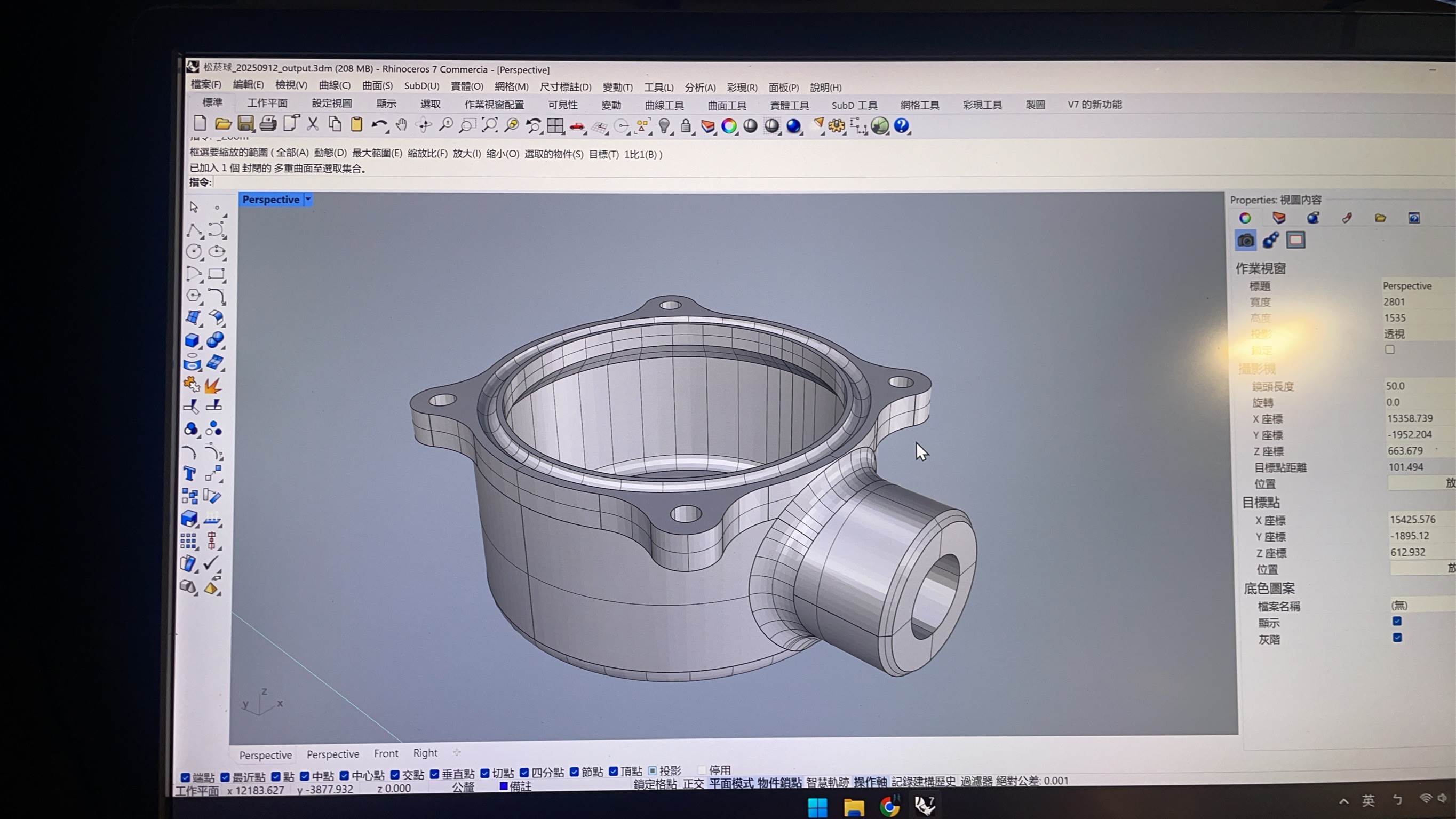
Task: Click the 全部(A) command option
Action: pyautogui.click(x=292, y=153)
